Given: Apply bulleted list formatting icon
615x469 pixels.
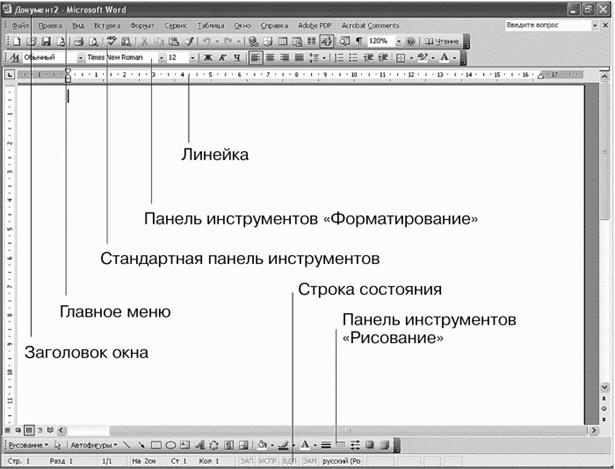Looking at the screenshot, I should (353, 58).
